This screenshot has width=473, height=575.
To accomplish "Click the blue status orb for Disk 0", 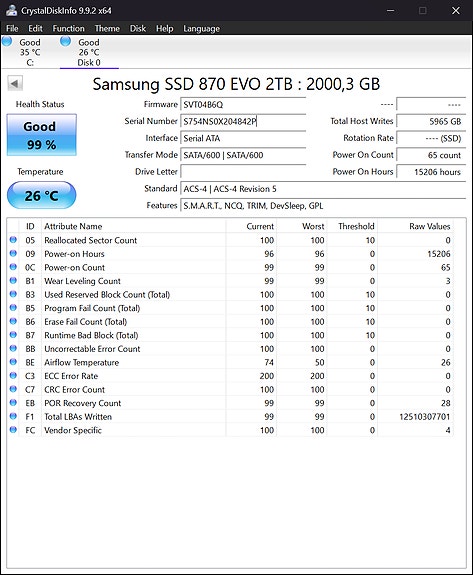I will 66,41.
